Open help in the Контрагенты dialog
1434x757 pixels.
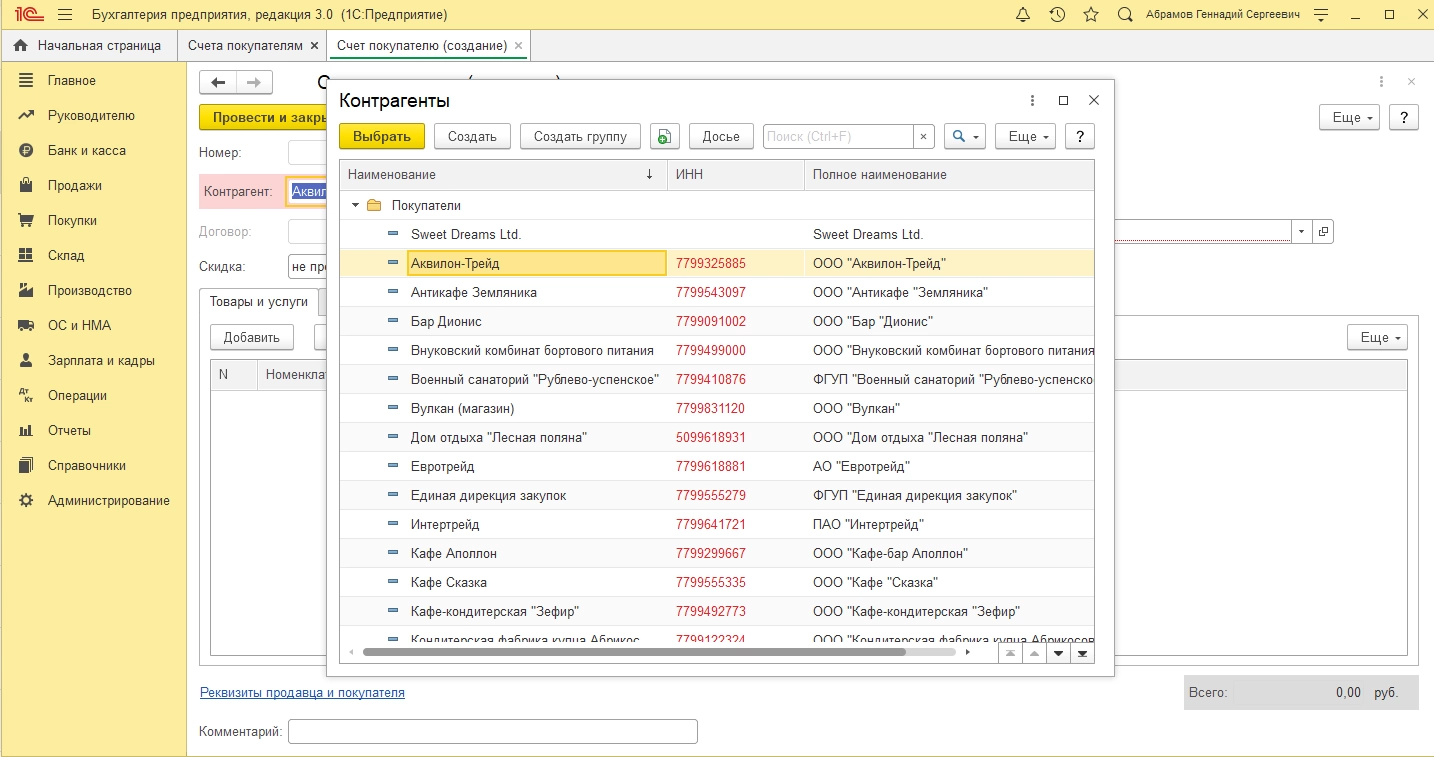pyautogui.click(x=1079, y=136)
